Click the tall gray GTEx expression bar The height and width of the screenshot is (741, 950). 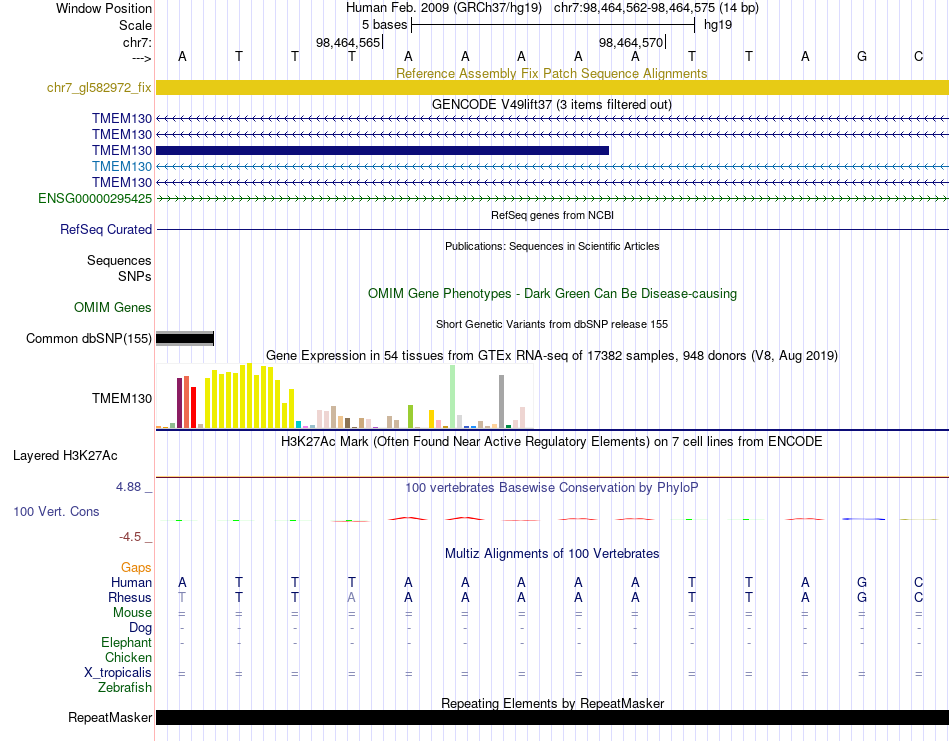tap(502, 401)
